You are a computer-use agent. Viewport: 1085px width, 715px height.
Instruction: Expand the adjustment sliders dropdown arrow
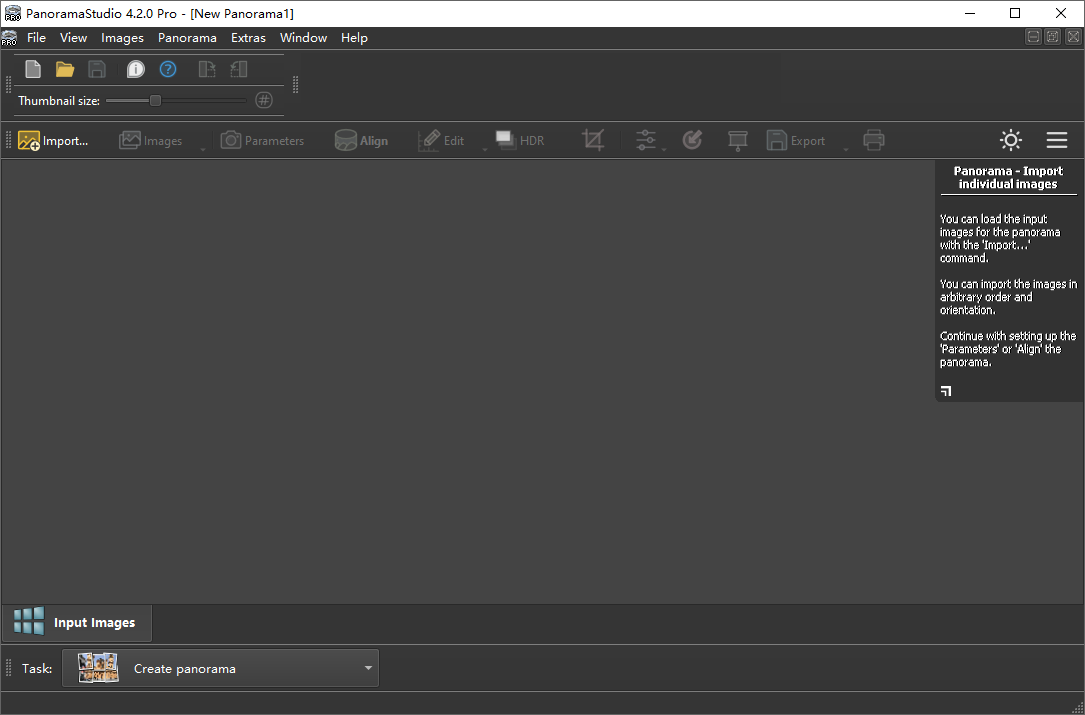click(x=664, y=149)
